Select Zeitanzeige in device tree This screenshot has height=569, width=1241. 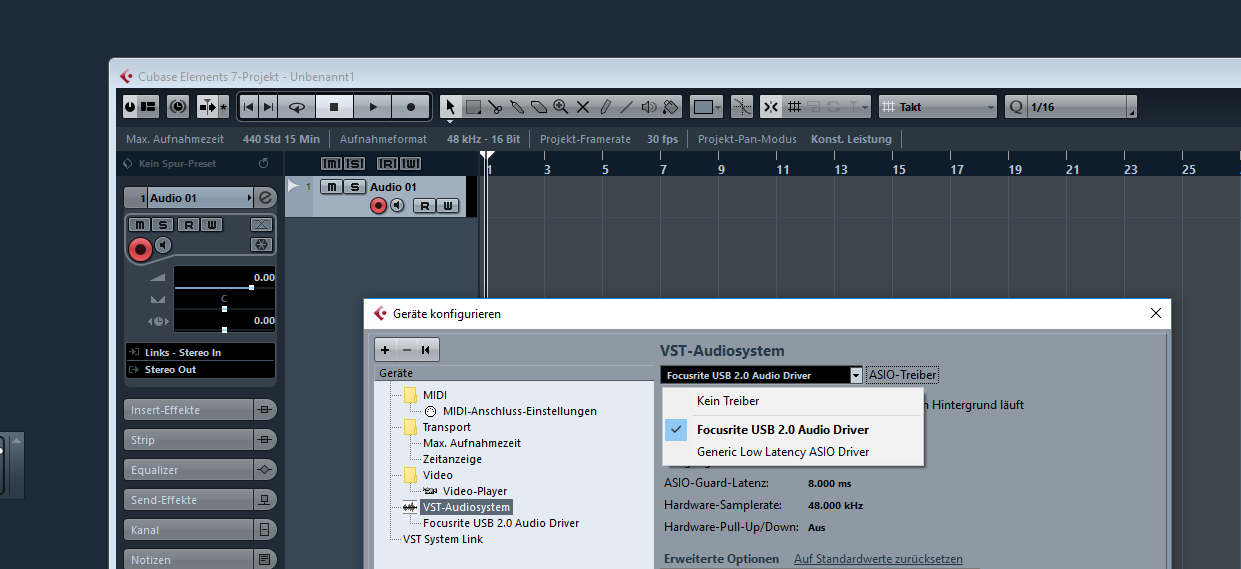tap(452, 459)
